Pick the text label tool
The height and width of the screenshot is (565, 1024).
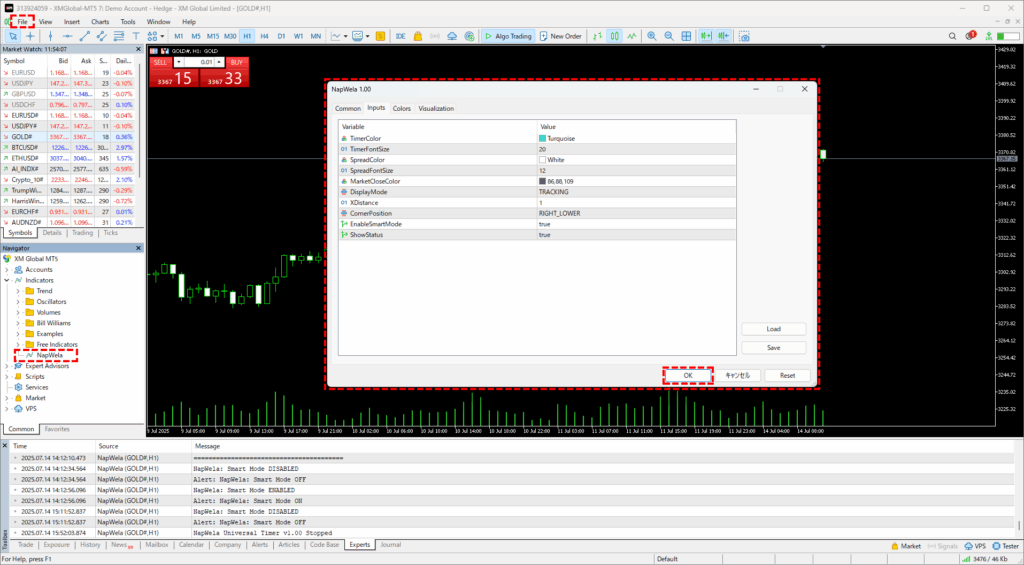tap(135, 37)
